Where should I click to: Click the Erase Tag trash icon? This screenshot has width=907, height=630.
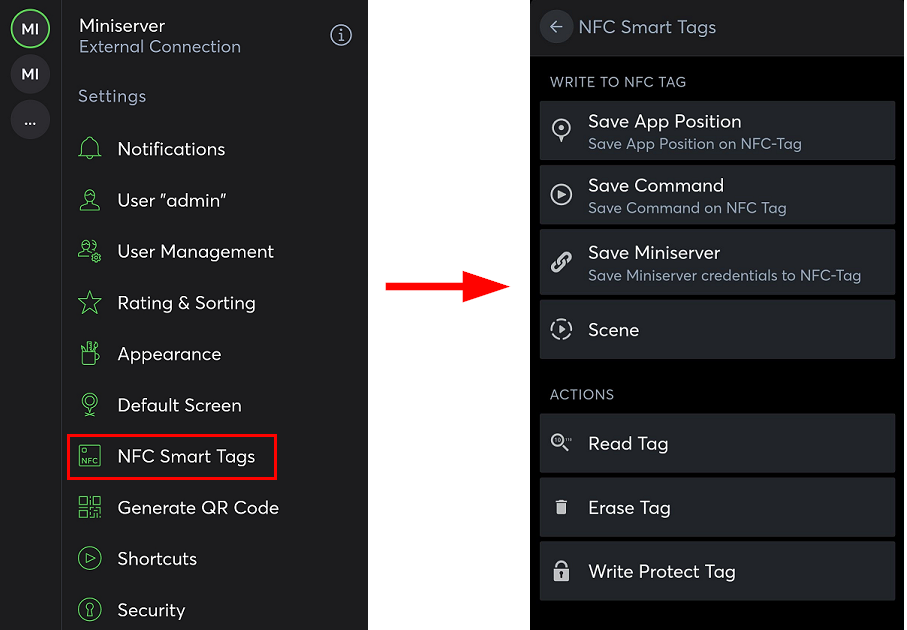(561, 508)
